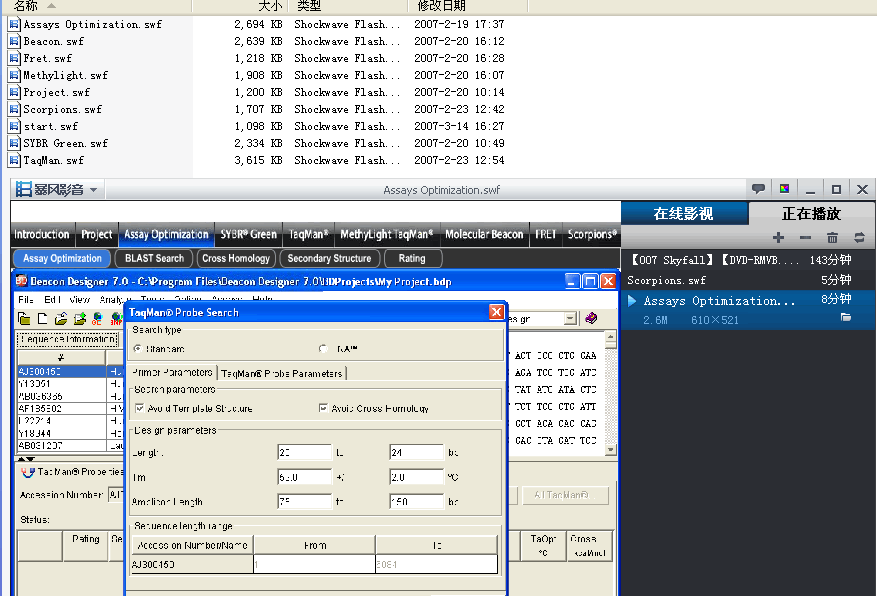
Task: Go to SYBR Green section
Action: click(x=248, y=234)
